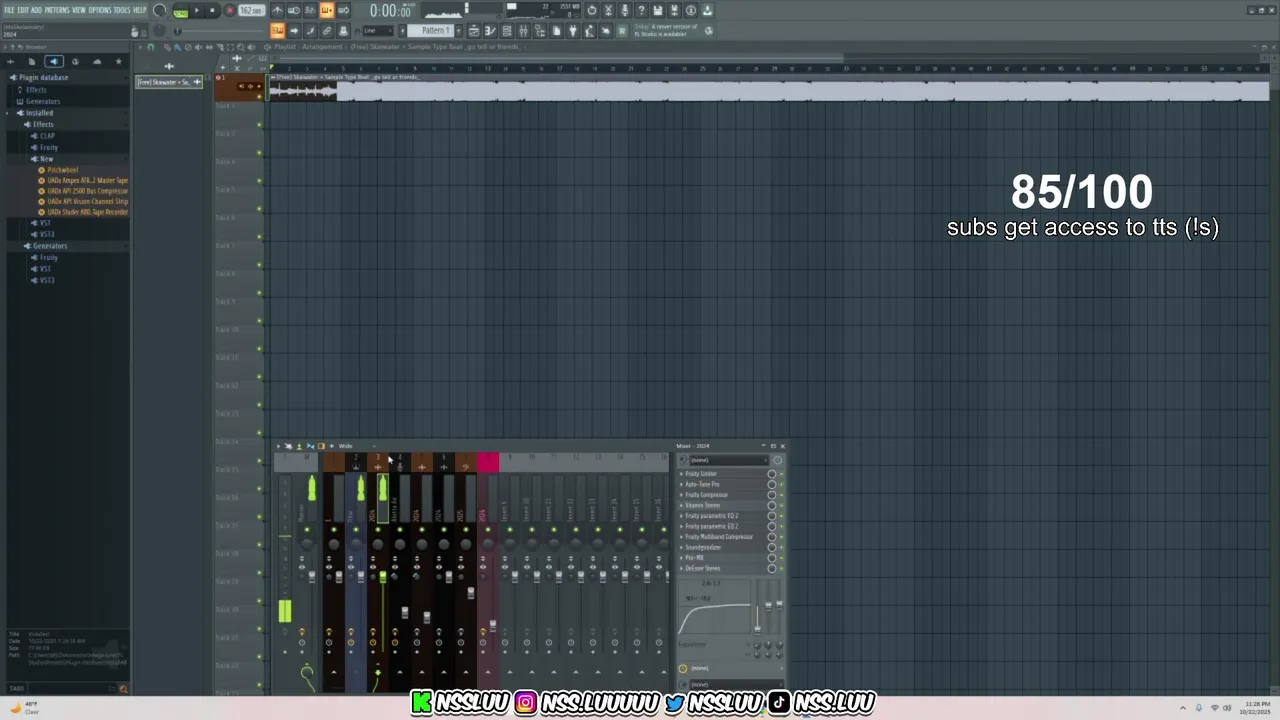Screen dimensions: 1280x720
Task: Open the Soundgoodizer effect slot
Action: (x=703, y=547)
